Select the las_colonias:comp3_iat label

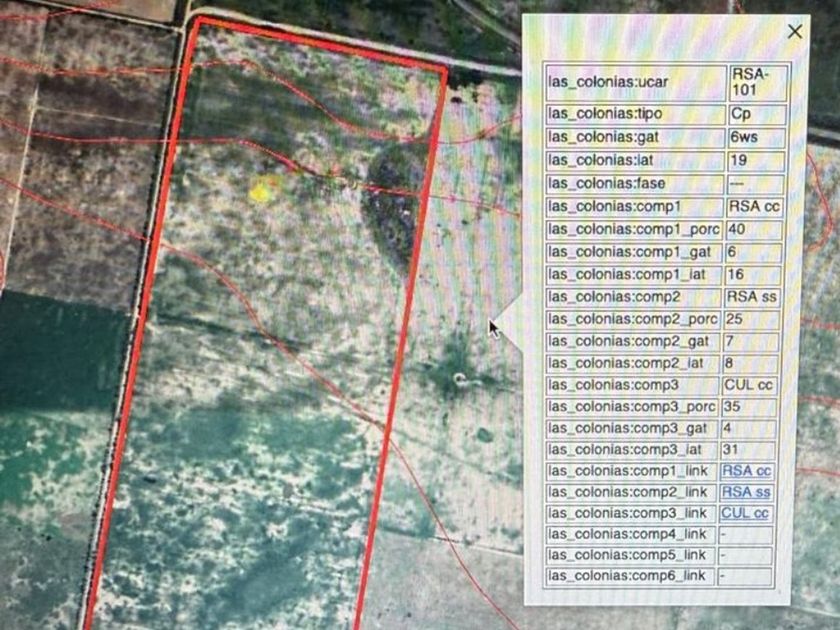pyautogui.click(x=625, y=450)
